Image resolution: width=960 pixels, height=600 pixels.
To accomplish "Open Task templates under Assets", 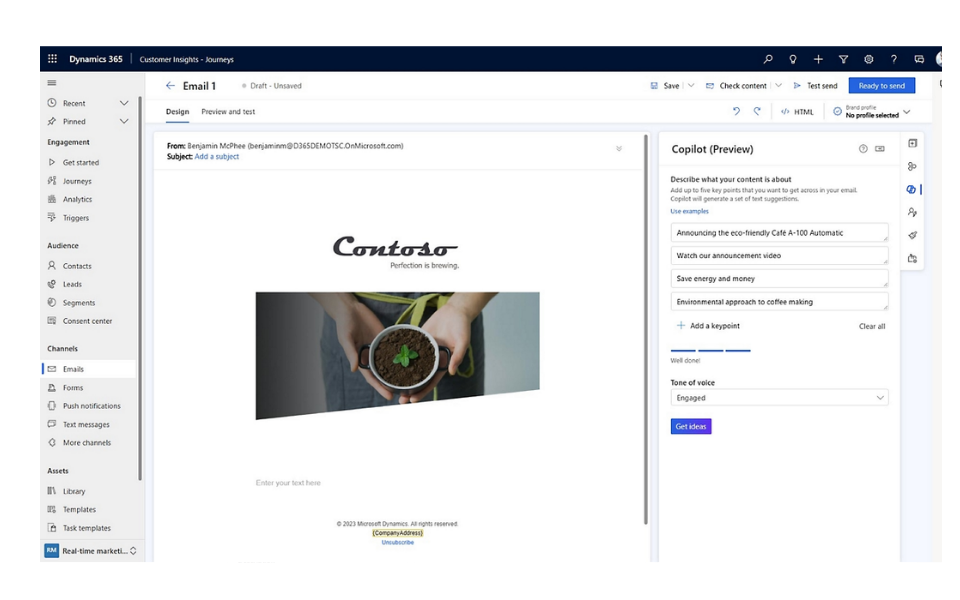I will (89, 528).
